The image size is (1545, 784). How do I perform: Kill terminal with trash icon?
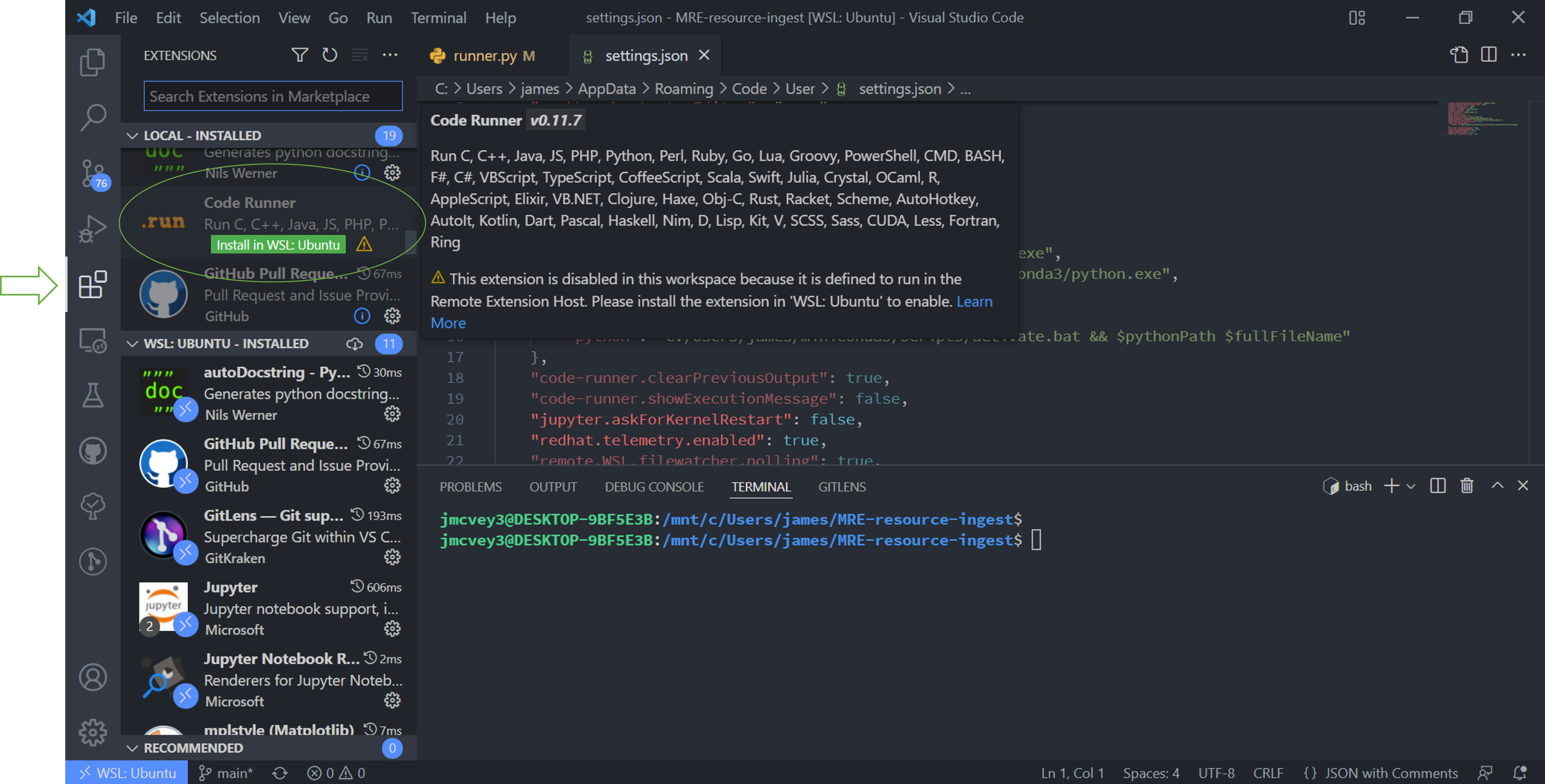(1467, 485)
